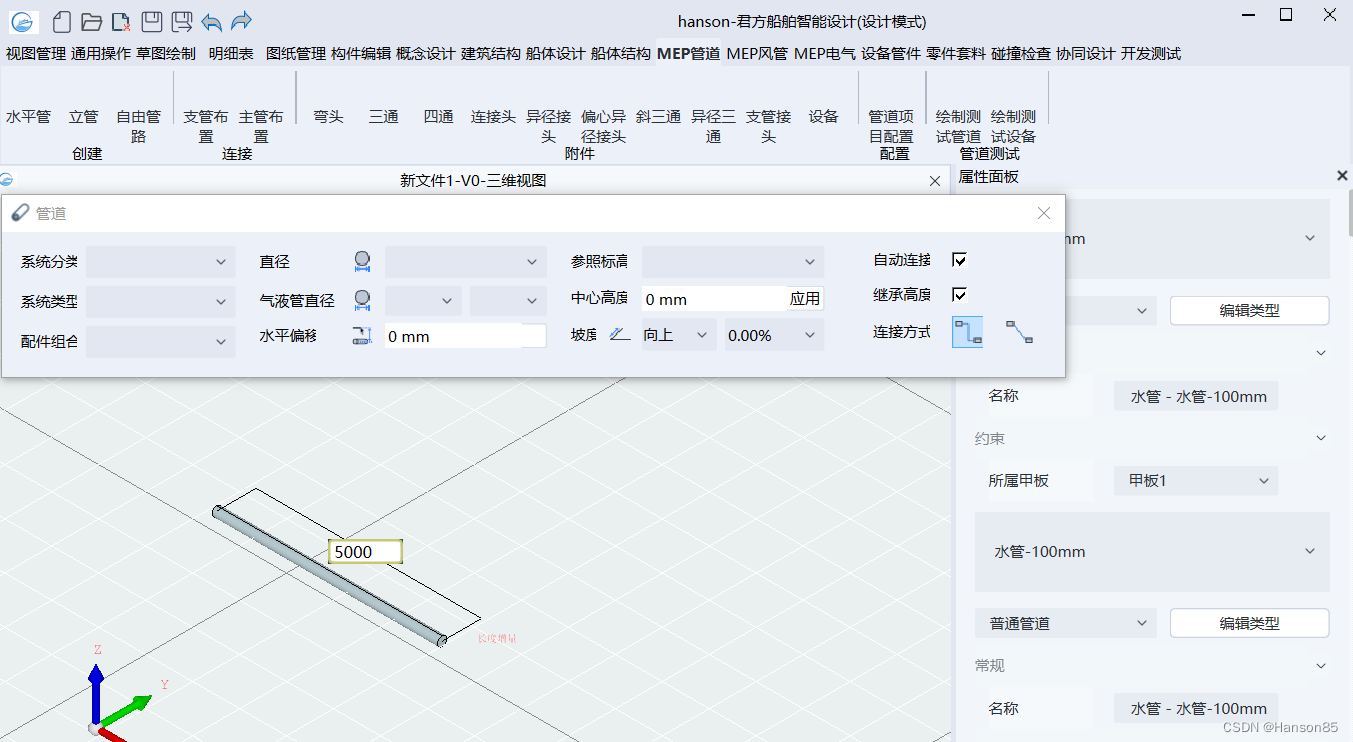
Task: Redo with the forward arrow icon
Action: click(241, 21)
